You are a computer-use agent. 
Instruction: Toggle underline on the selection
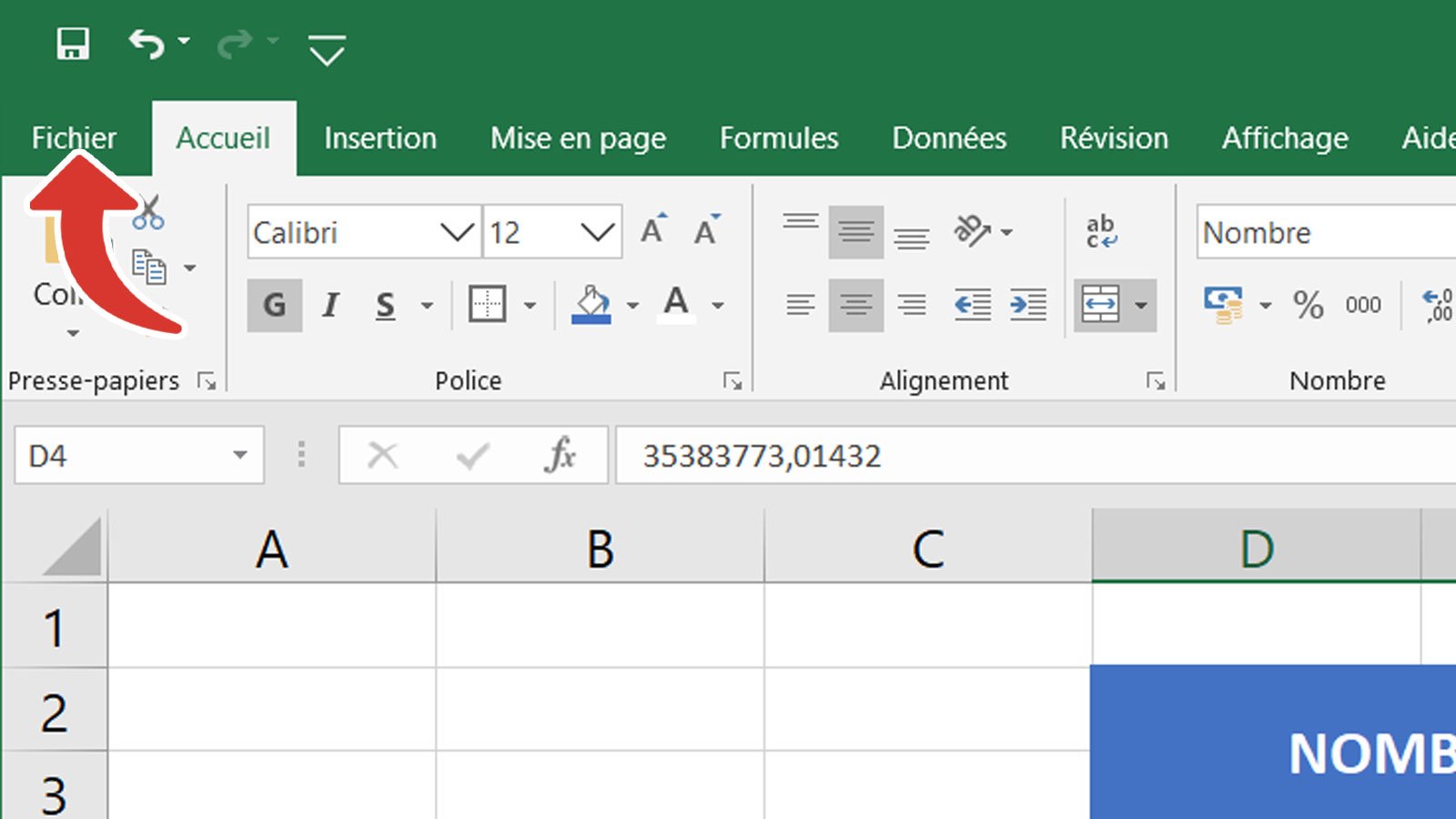[x=385, y=305]
